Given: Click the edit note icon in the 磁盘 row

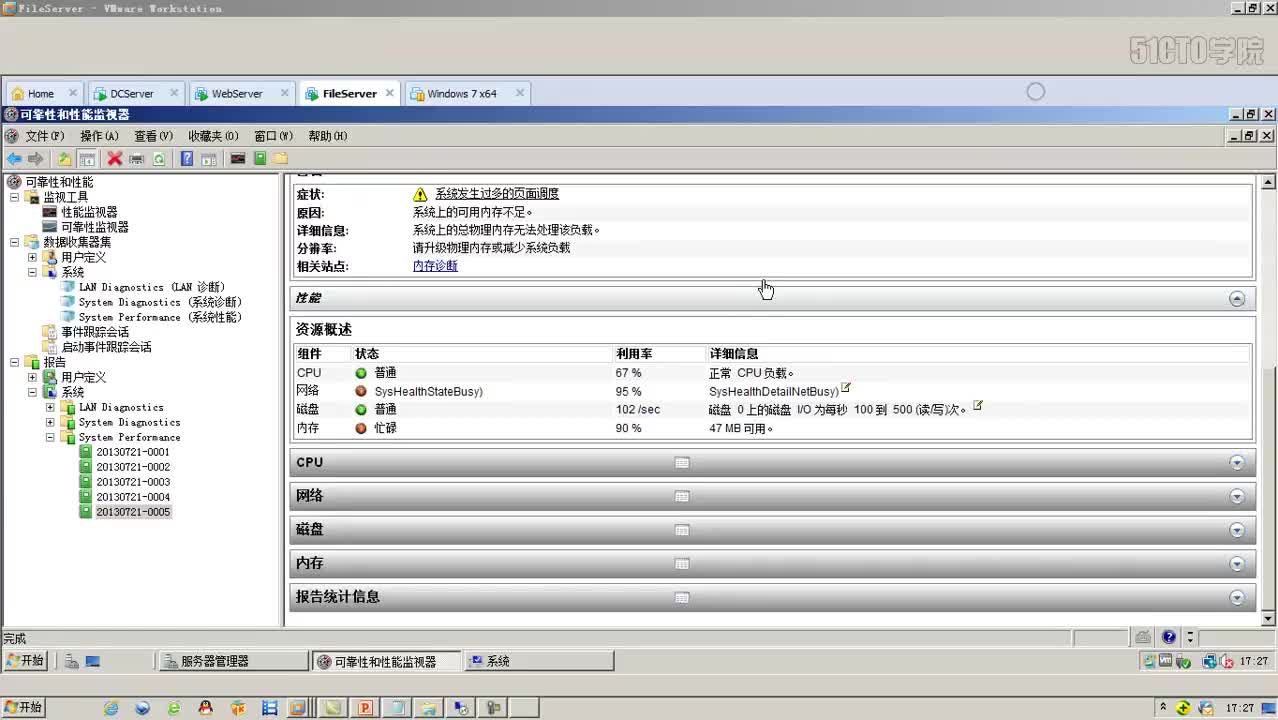Looking at the screenshot, I should (978, 406).
